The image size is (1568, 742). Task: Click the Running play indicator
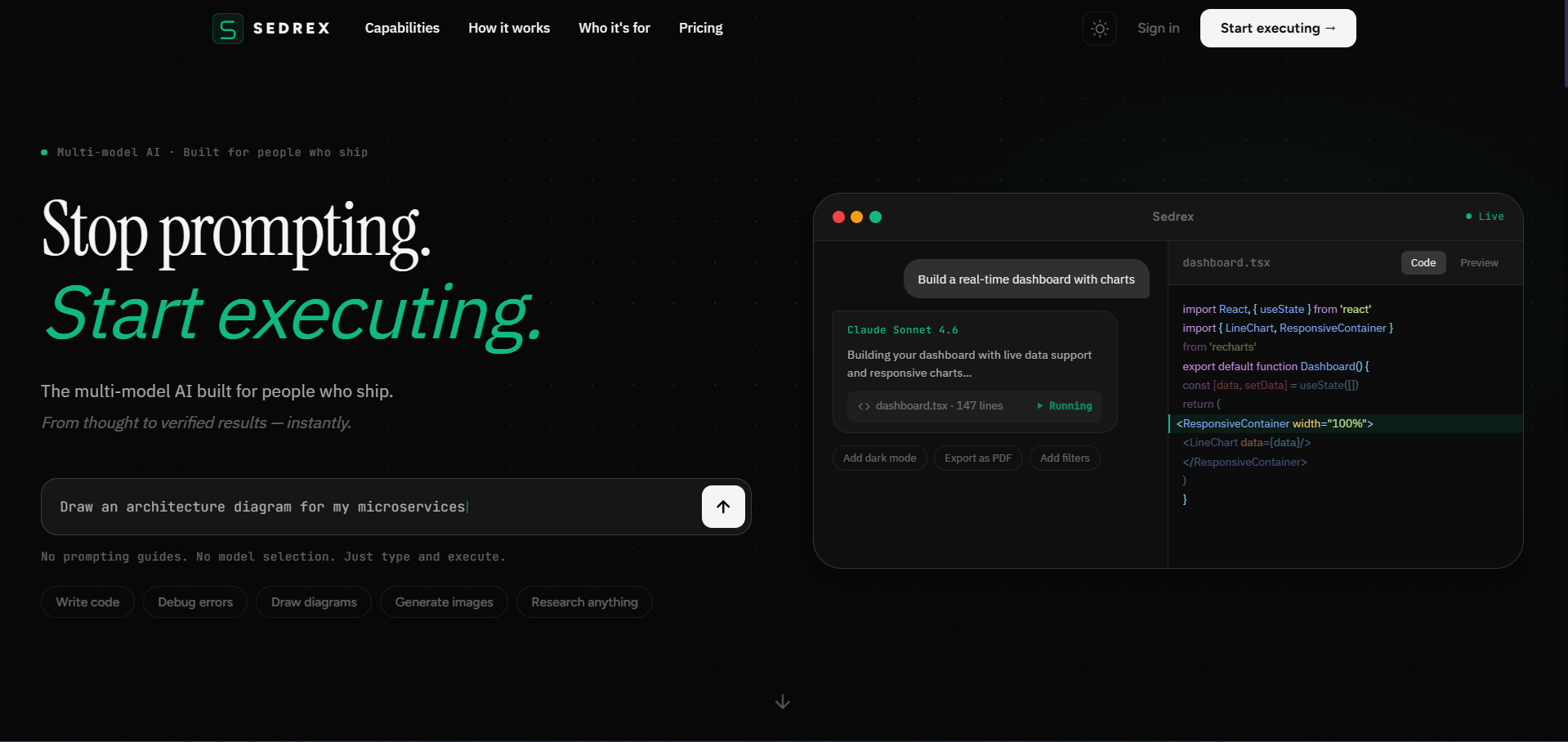click(x=1064, y=406)
